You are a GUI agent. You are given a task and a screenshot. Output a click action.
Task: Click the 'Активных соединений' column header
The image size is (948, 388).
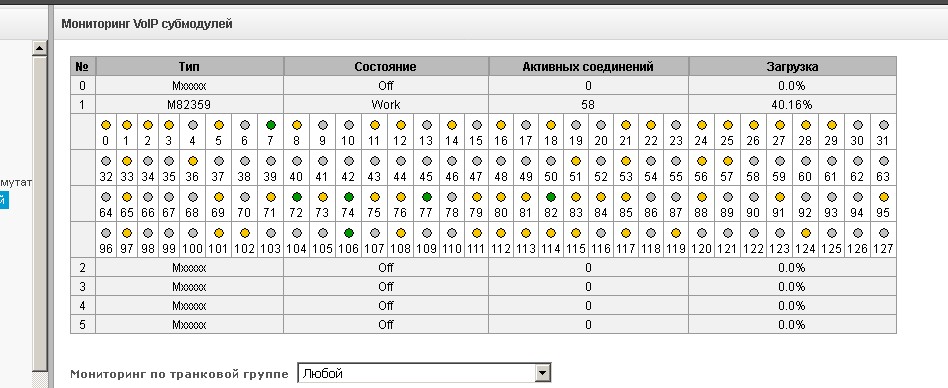[x=588, y=66]
